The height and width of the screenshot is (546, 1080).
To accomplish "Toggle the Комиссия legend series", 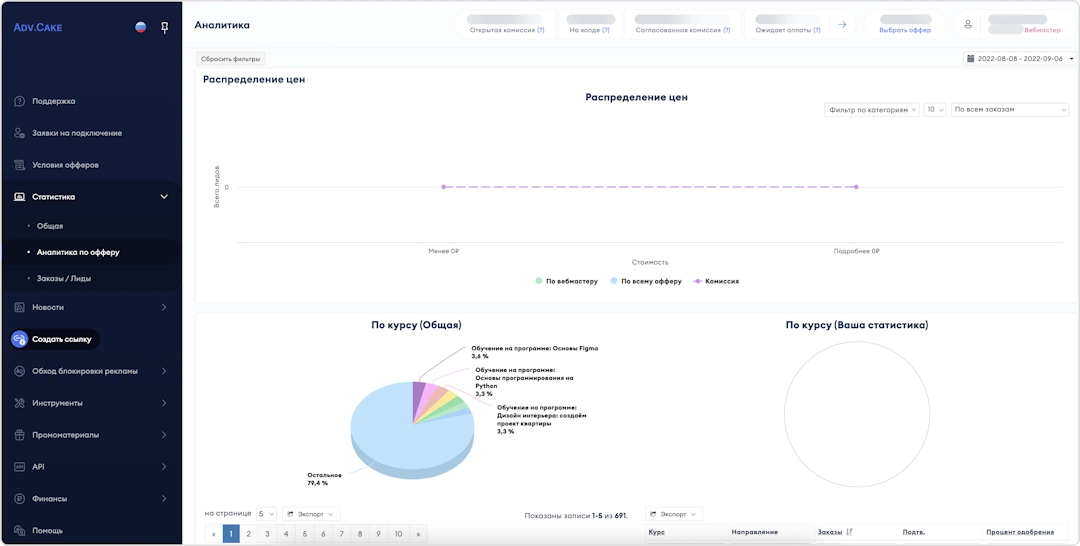I will click(x=716, y=282).
